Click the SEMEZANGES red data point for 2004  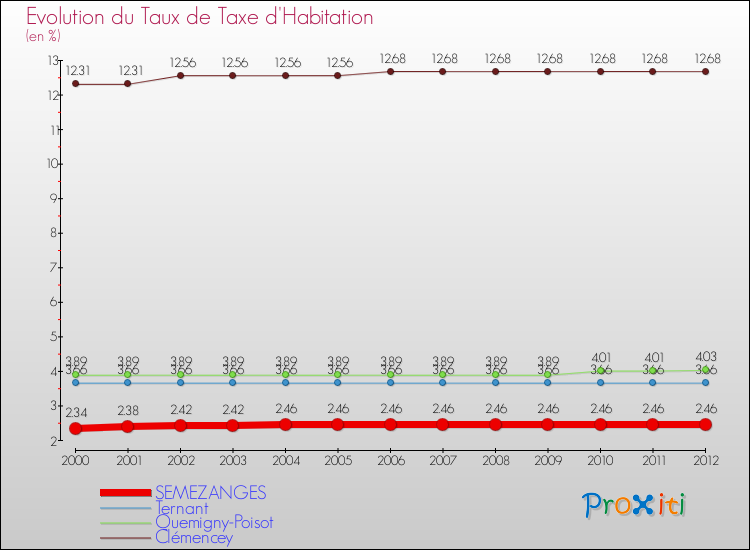click(286, 424)
